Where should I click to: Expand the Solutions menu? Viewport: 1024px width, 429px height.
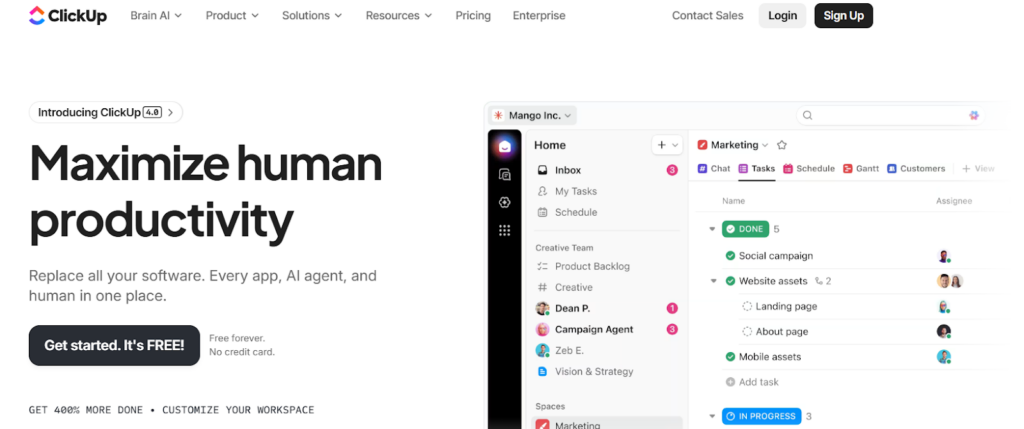[312, 16]
